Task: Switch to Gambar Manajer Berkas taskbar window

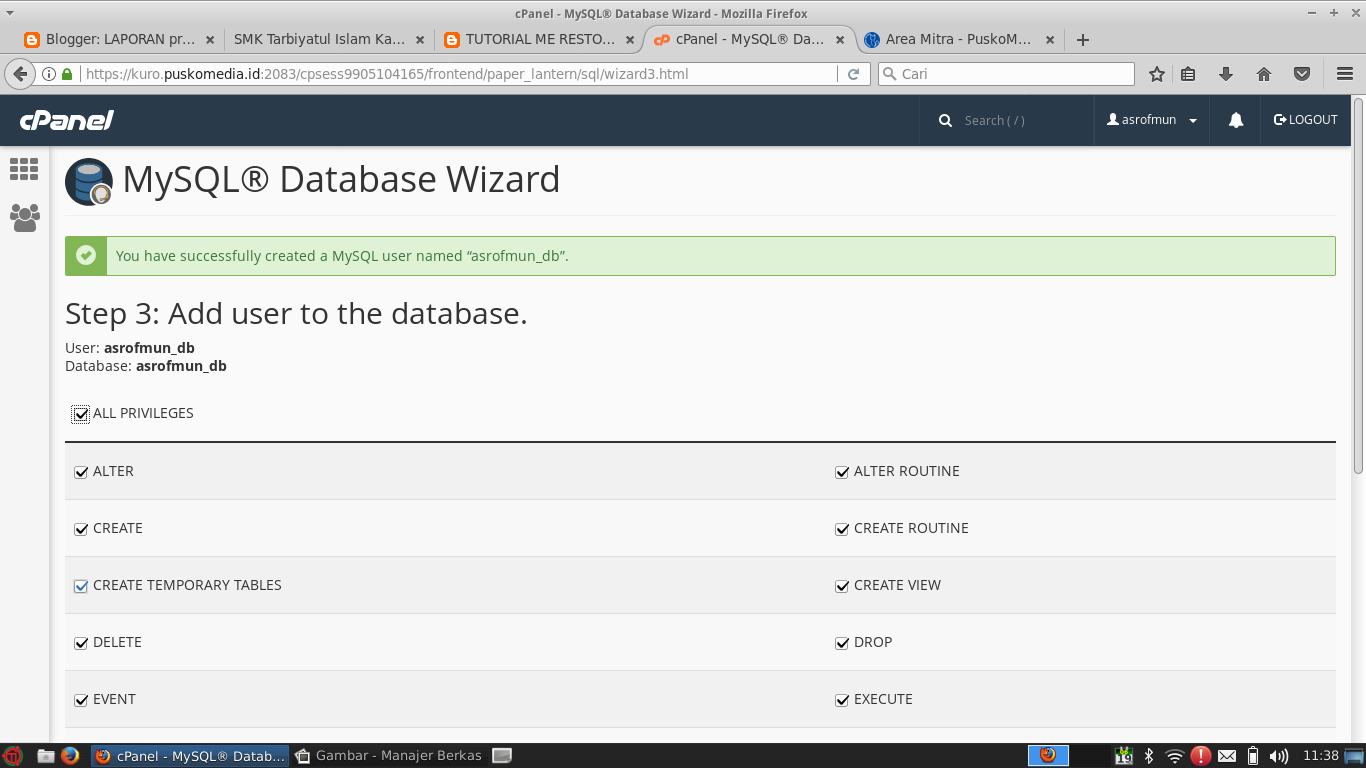Action: (389, 756)
